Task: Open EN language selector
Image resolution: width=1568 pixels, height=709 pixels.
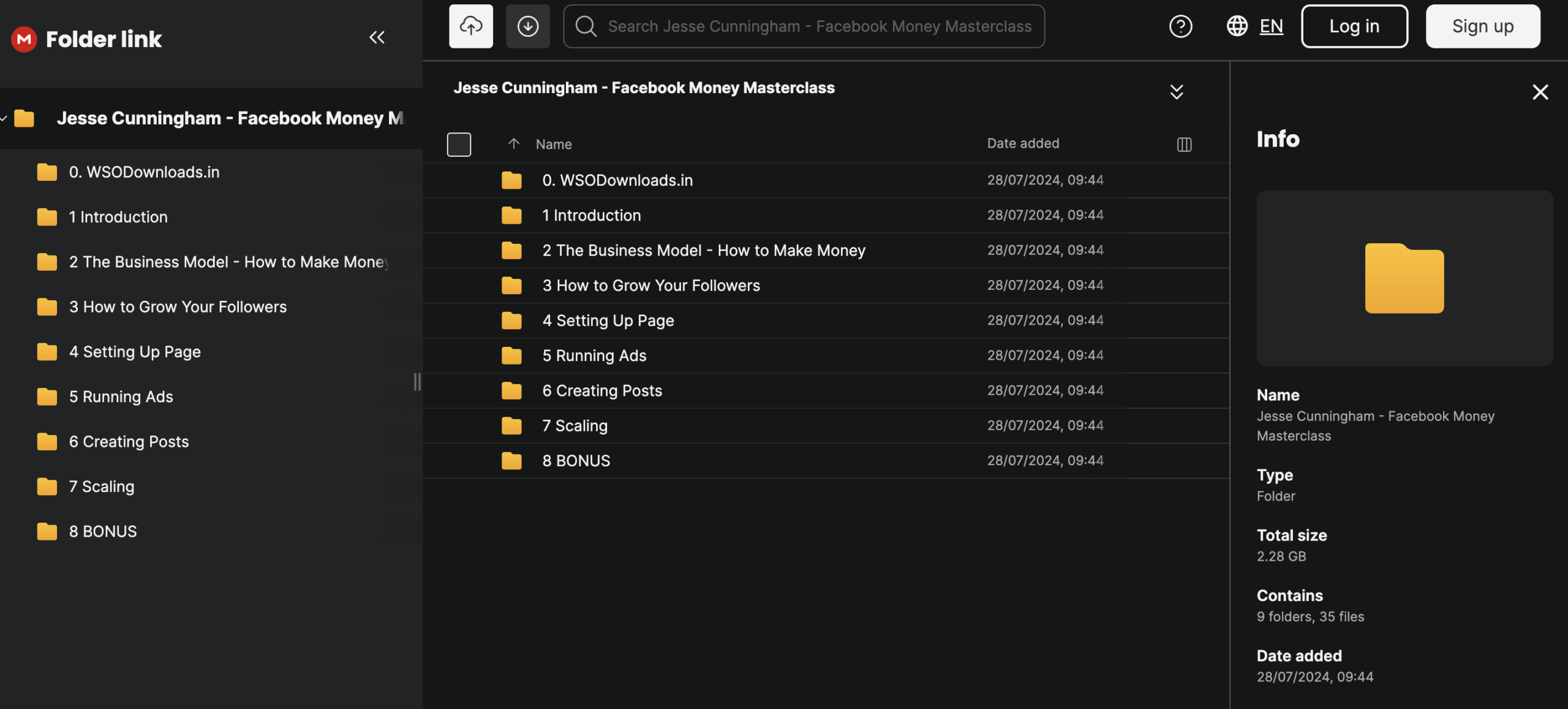Action: [1271, 26]
